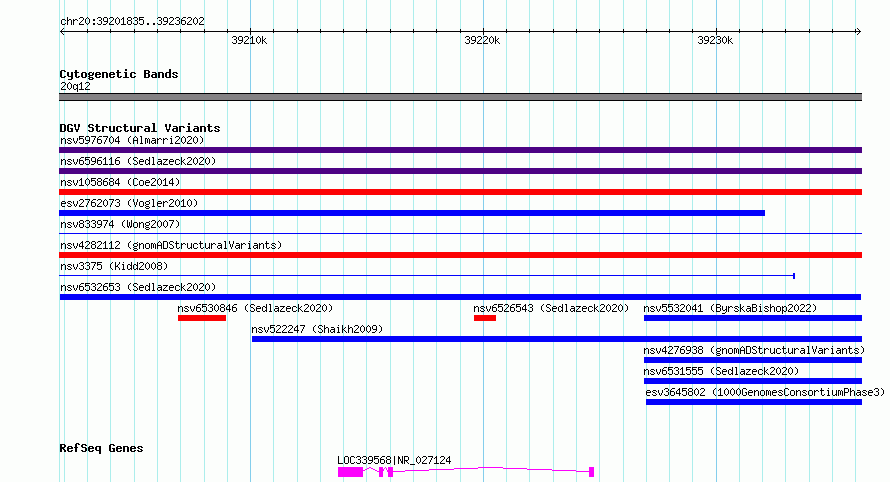
Task: Select the nsv5532041 (ByrskaBishop2022) blue bar
Action: click(x=753, y=318)
